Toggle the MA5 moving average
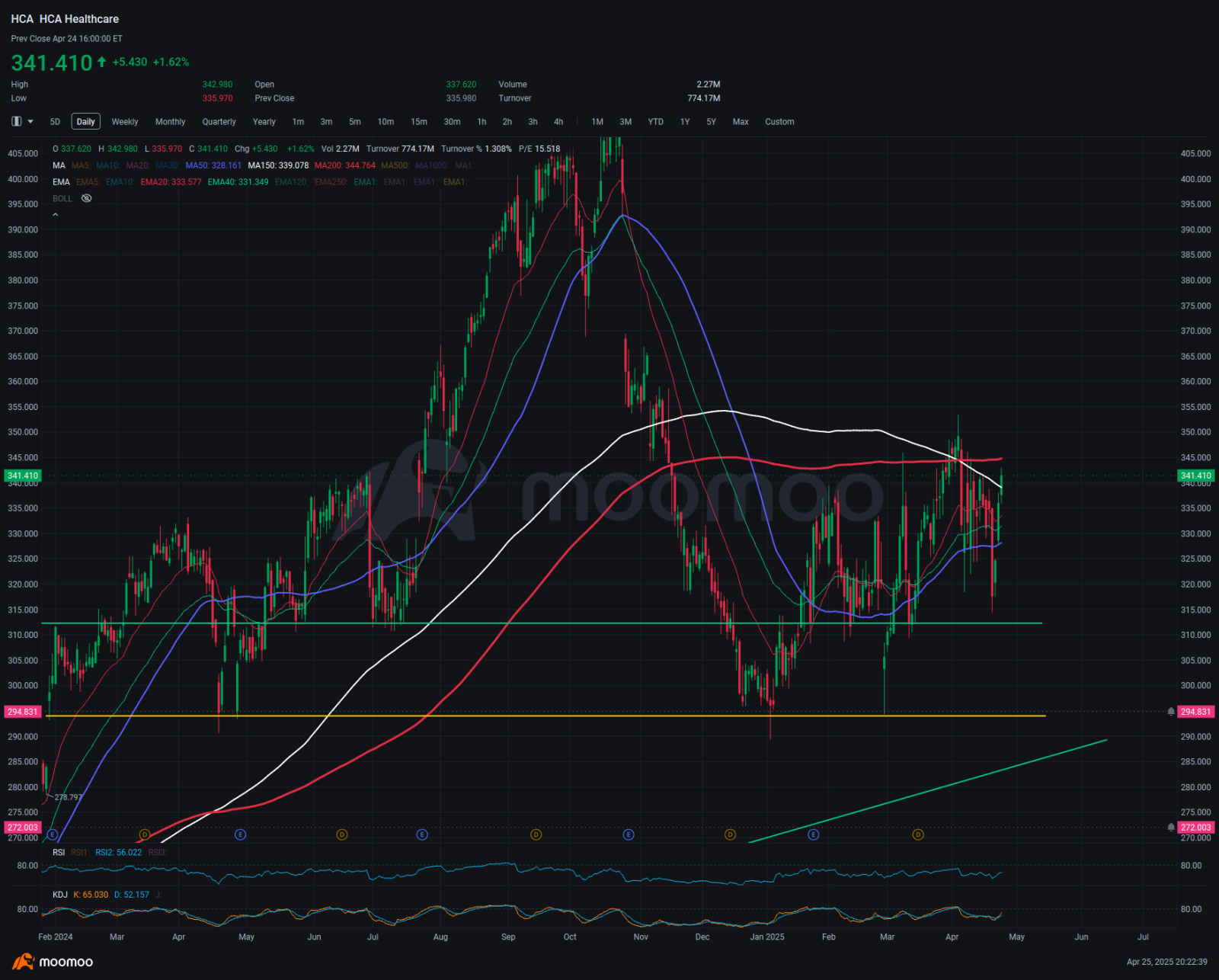Screen dimensions: 1219x980 pos(80,165)
